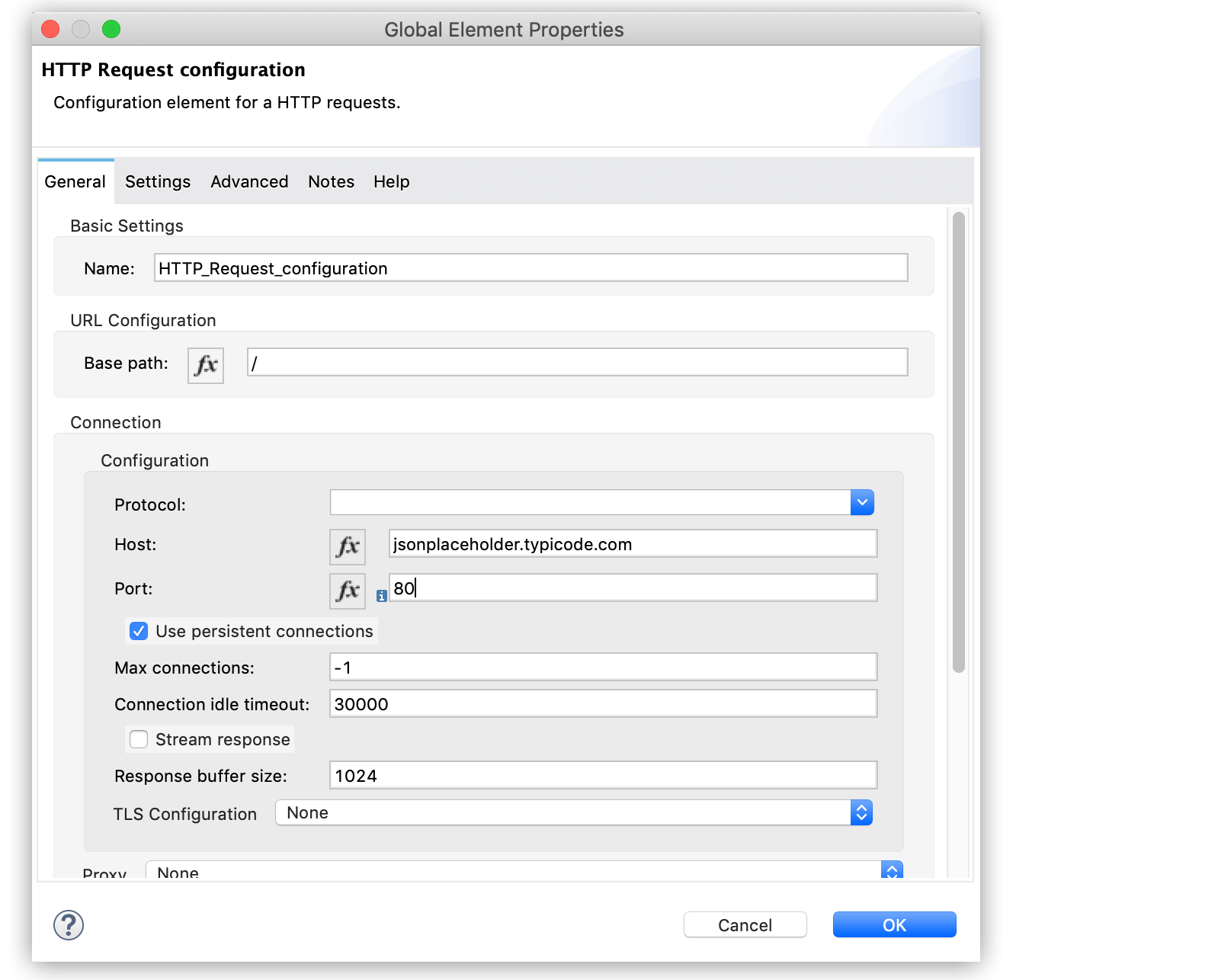This screenshot has width=1218, height=980.
Task: Focus the Max connections field
Action: point(603,668)
